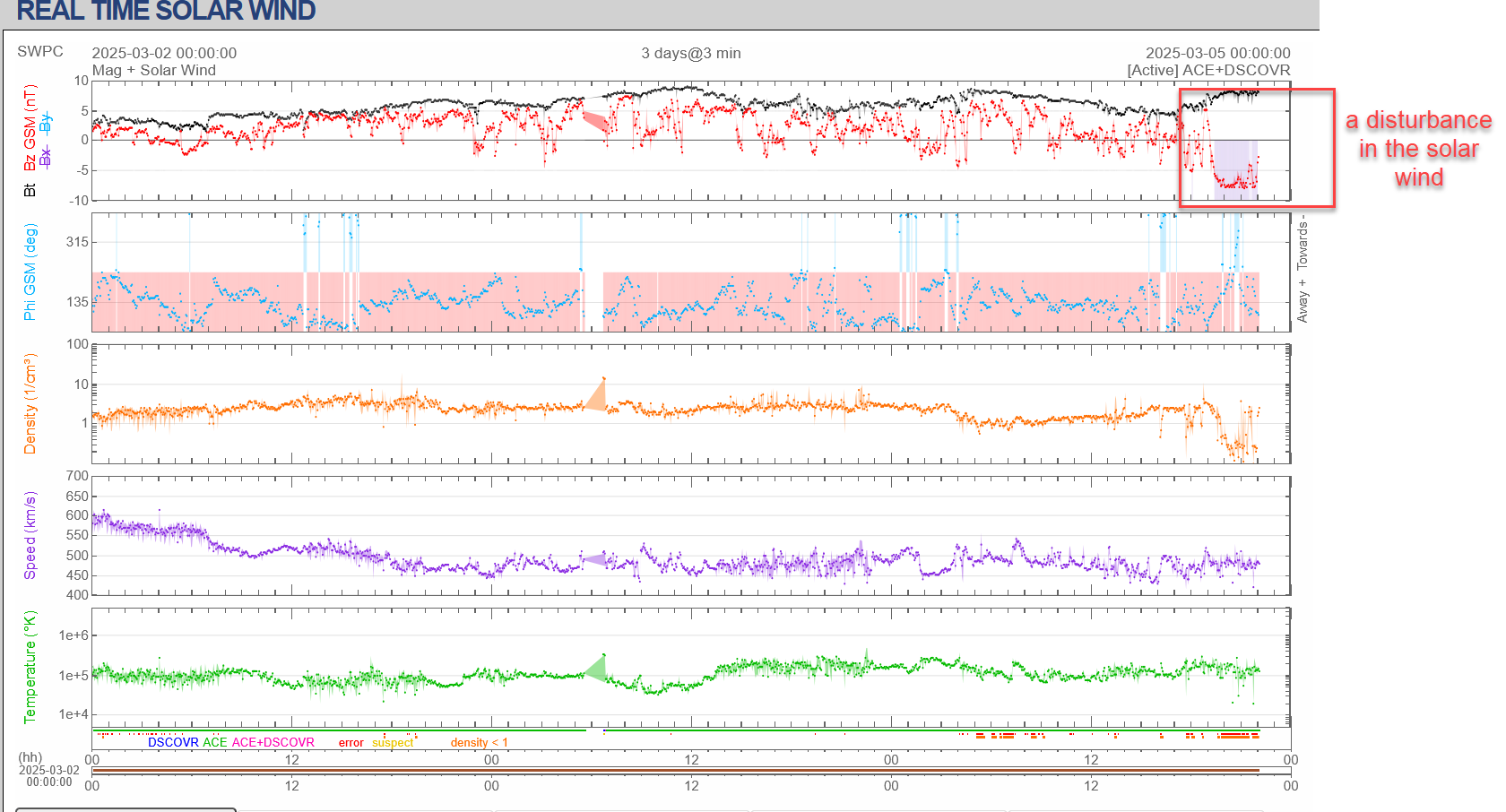The image size is (1506, 812).
Task: Click the 'Towards -' sector label
Action: coord(1303,242)
